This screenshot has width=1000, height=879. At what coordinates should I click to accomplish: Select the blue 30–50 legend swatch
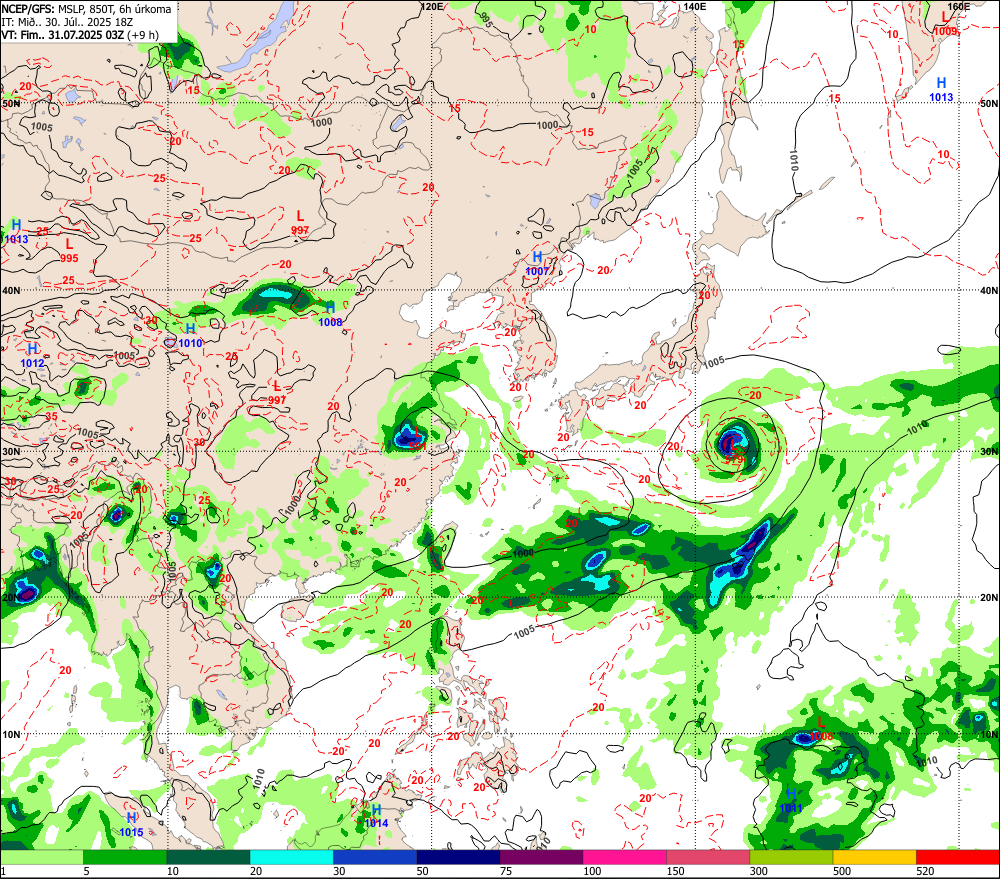click(375, 857)
